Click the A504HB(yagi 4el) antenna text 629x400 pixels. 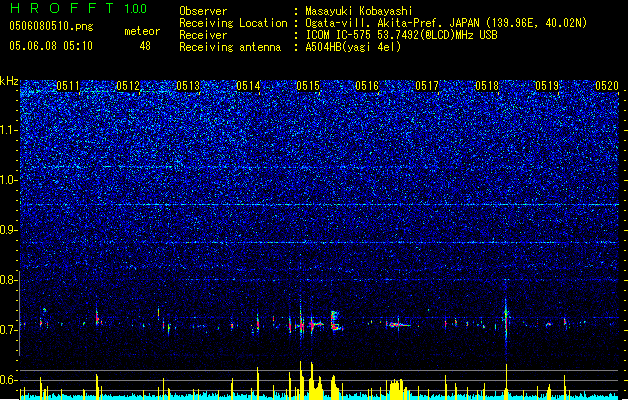click(353, 47)
